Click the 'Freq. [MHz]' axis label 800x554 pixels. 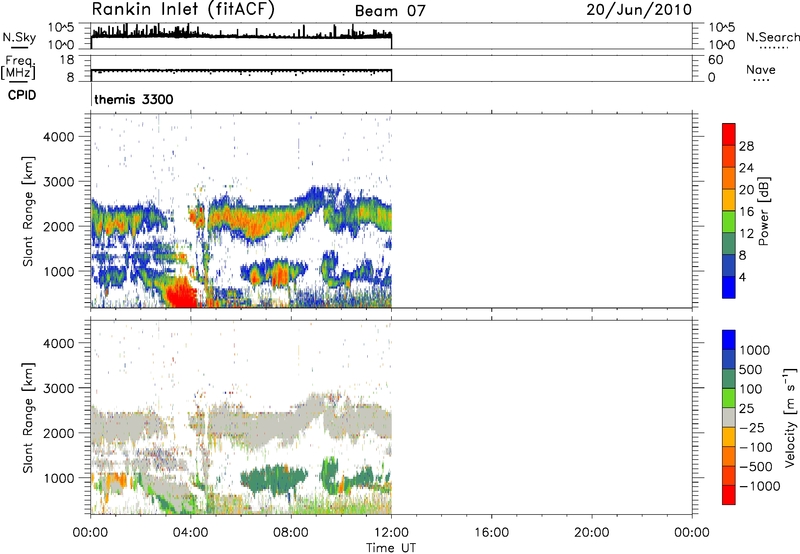coord(19,68)
